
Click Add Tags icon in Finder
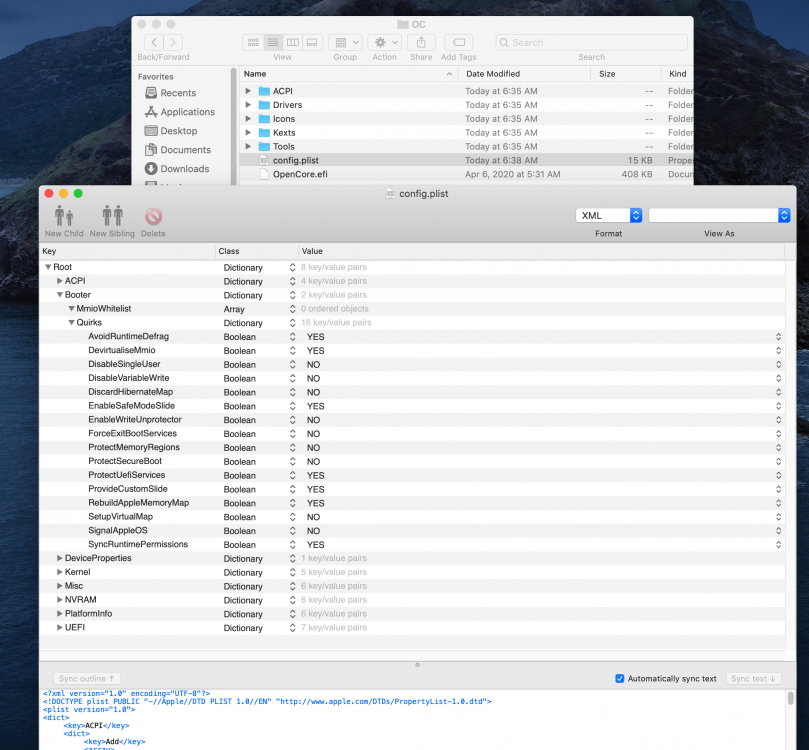tap(459, 42)
